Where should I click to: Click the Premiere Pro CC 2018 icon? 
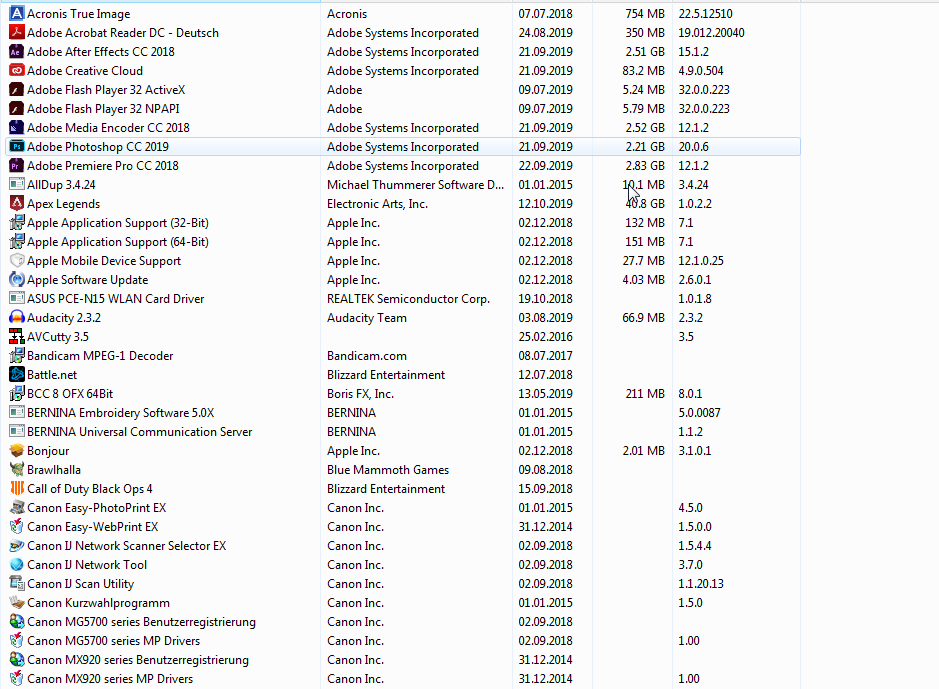point(17,166)
